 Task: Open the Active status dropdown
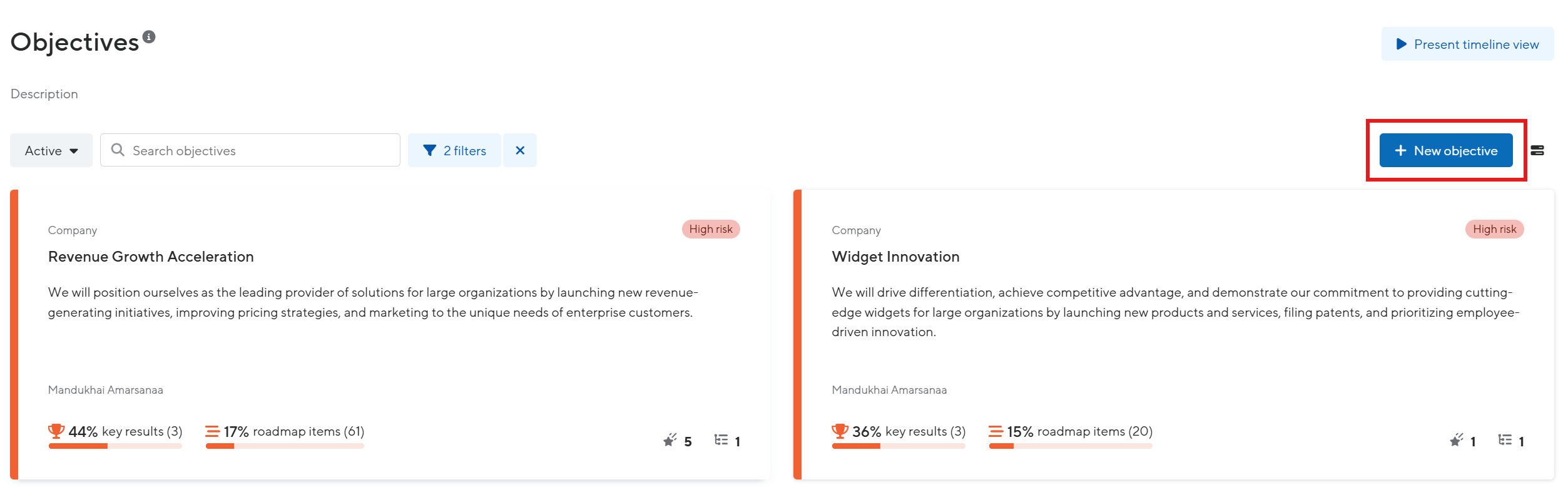click(x=51, y=150)
